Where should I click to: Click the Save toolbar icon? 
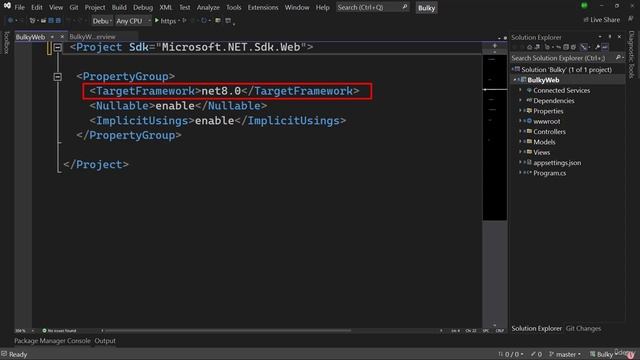51,20
